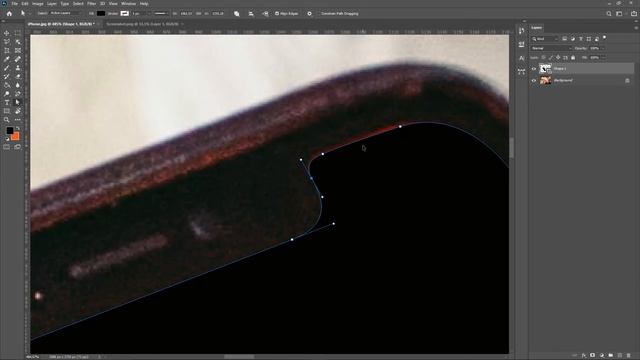Toggle pixel layer filter in Layers panel

pos(564,39)
